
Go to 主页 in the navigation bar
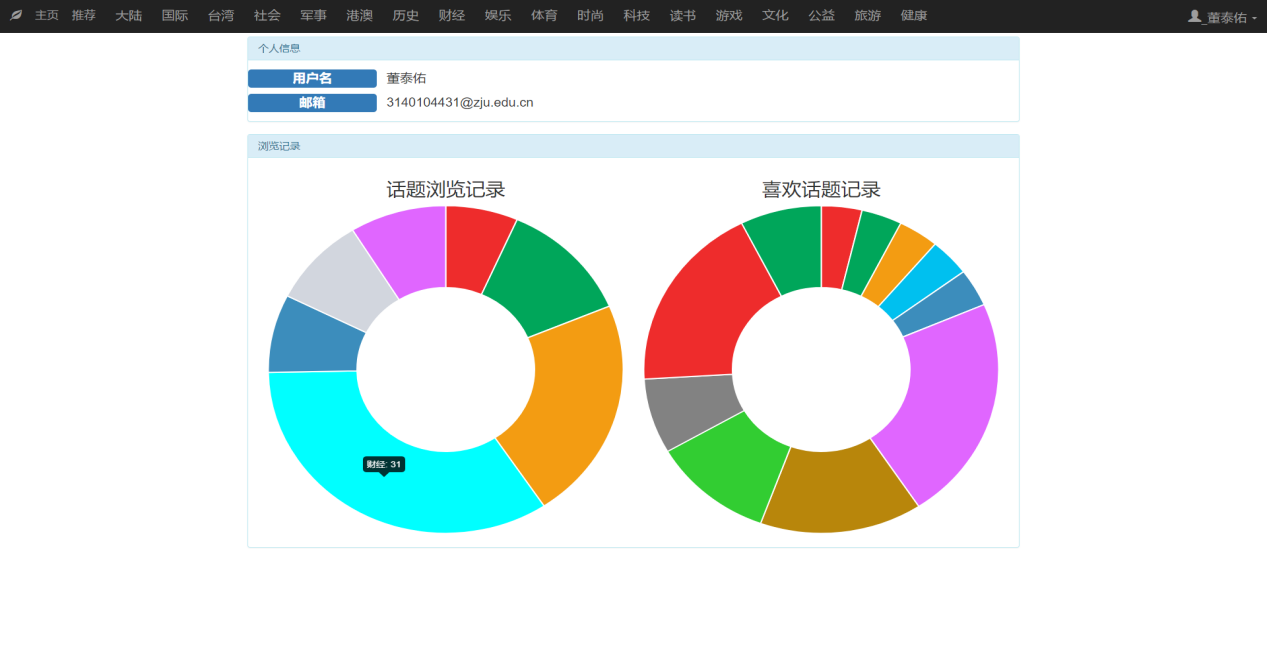47,16
